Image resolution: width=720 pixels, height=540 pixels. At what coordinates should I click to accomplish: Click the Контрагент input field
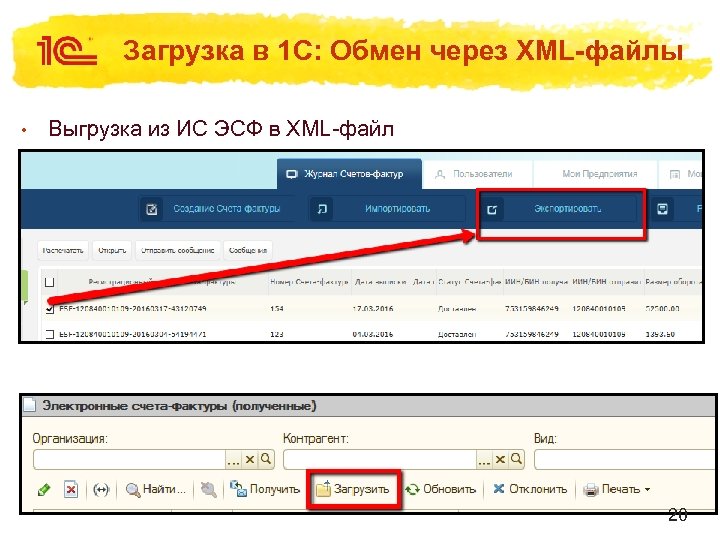380,459
